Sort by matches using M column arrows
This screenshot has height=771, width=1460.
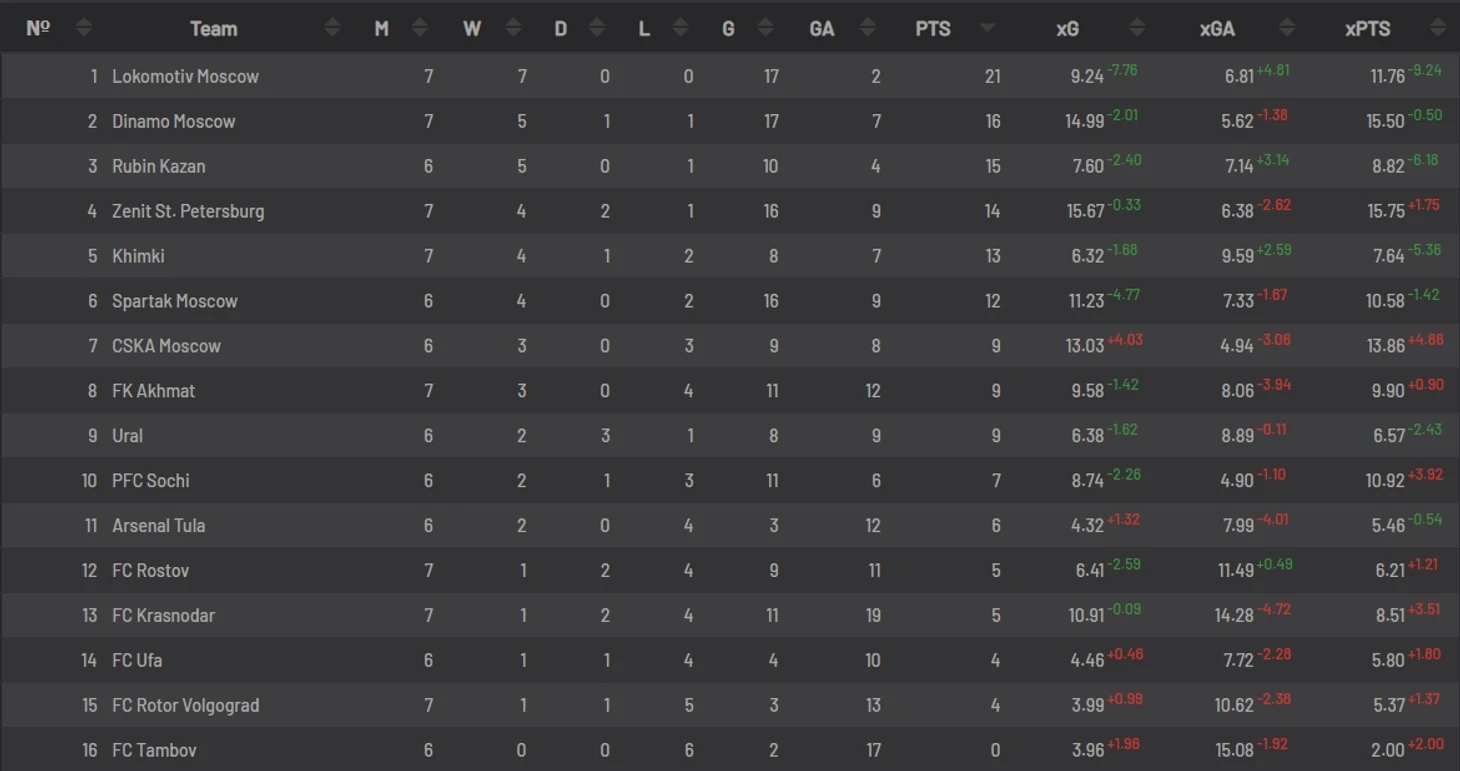tap(420, 28)
